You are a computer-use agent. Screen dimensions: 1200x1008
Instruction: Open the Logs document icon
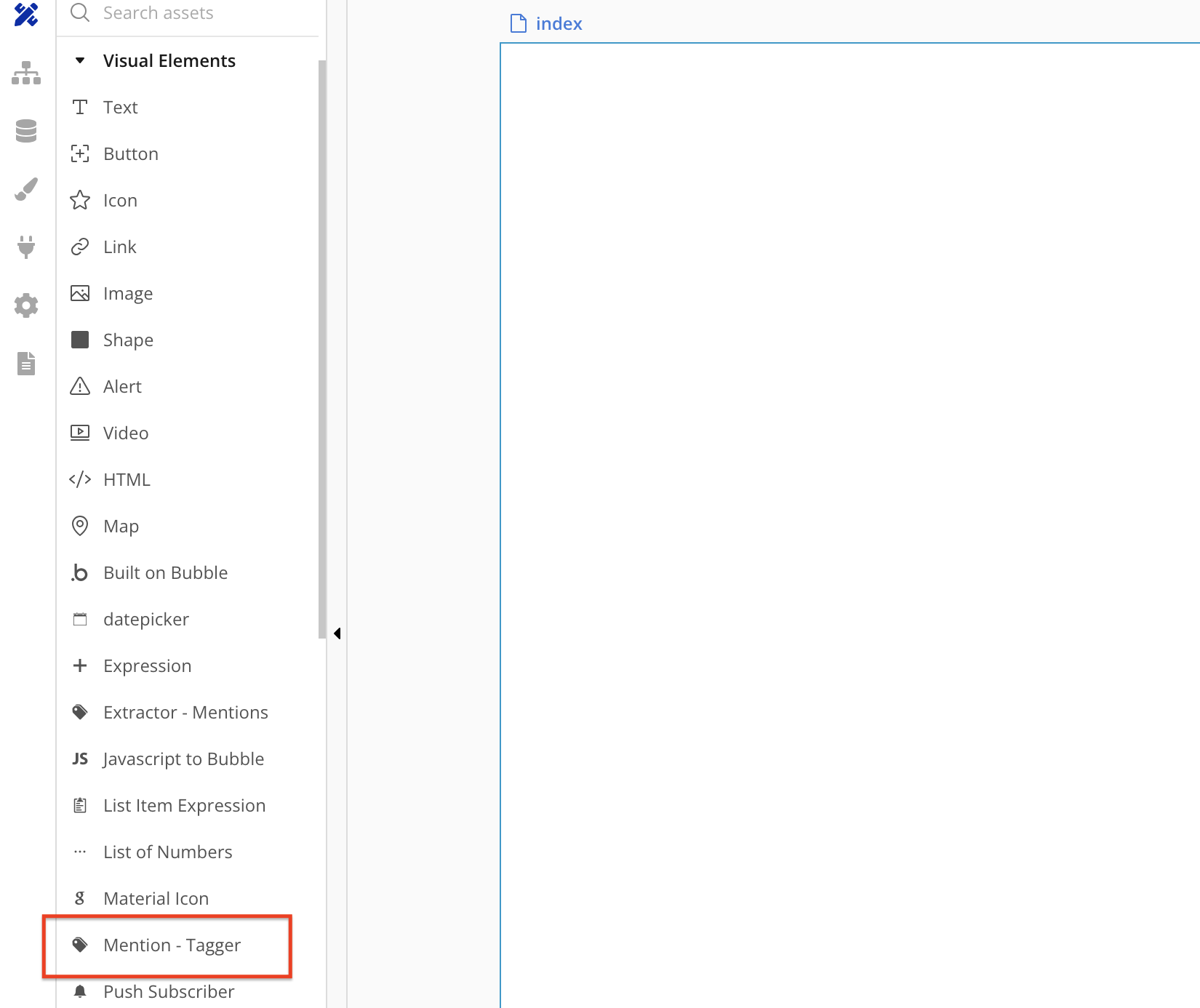coord(26,364)
